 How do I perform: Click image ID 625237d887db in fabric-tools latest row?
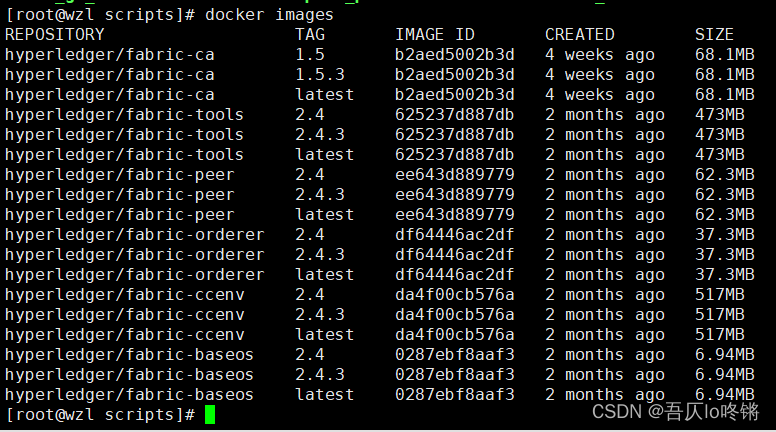coord(454,155)
